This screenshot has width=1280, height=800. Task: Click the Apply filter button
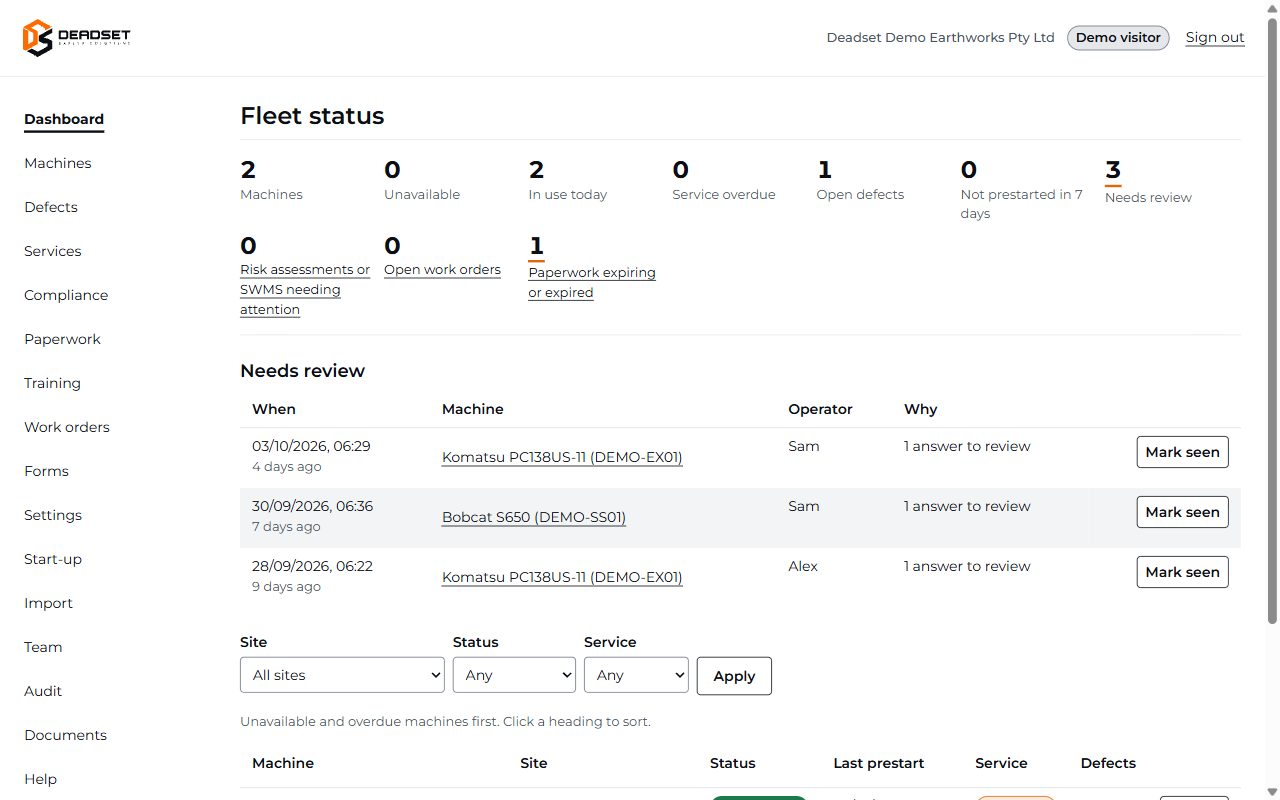[x=734, y=676]
